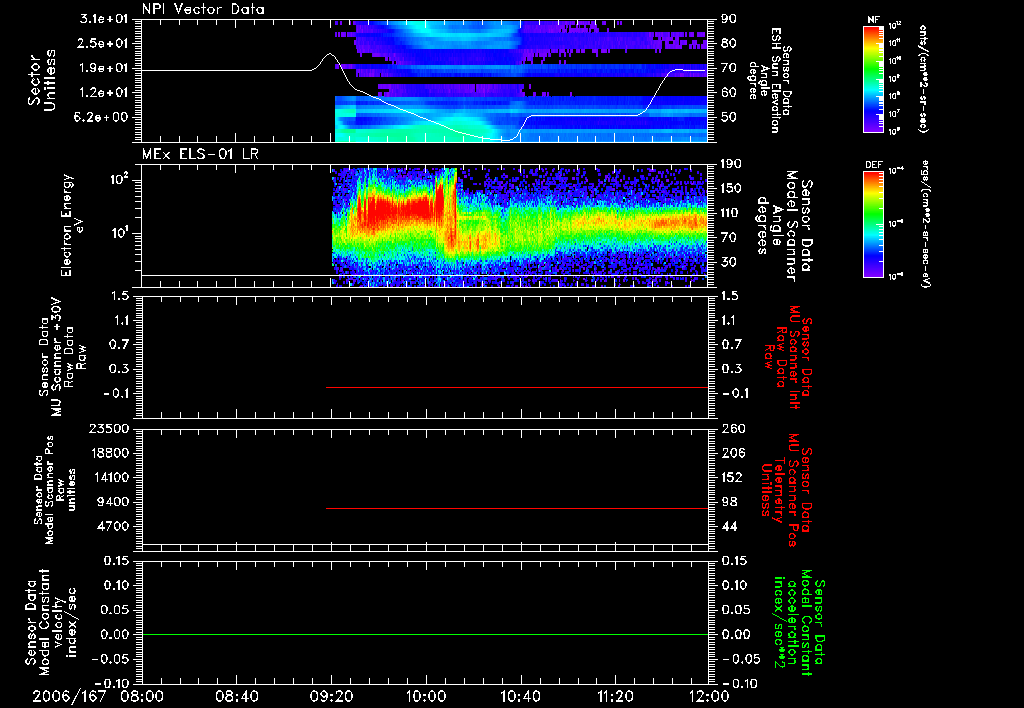The width and height of the screenshot is (1024, 708).
Task: Click the "MU Scanner +30V Raw Data" axis label
Action: click(x=63, y=357)
